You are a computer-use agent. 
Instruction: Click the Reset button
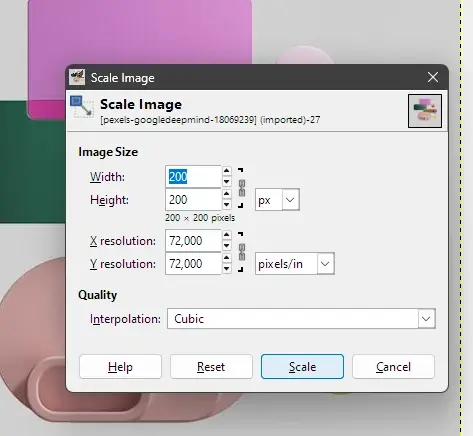(x=211, y=367)
